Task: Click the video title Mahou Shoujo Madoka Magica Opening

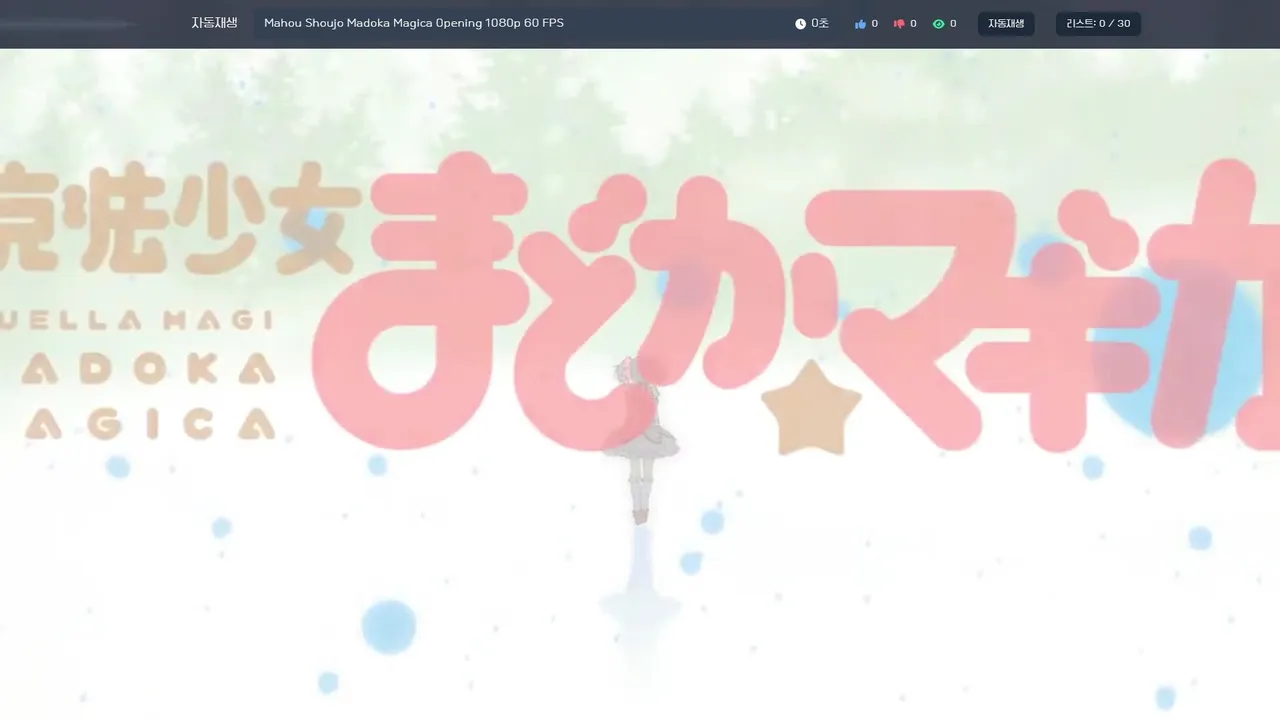Action: [x=414, y=23]
